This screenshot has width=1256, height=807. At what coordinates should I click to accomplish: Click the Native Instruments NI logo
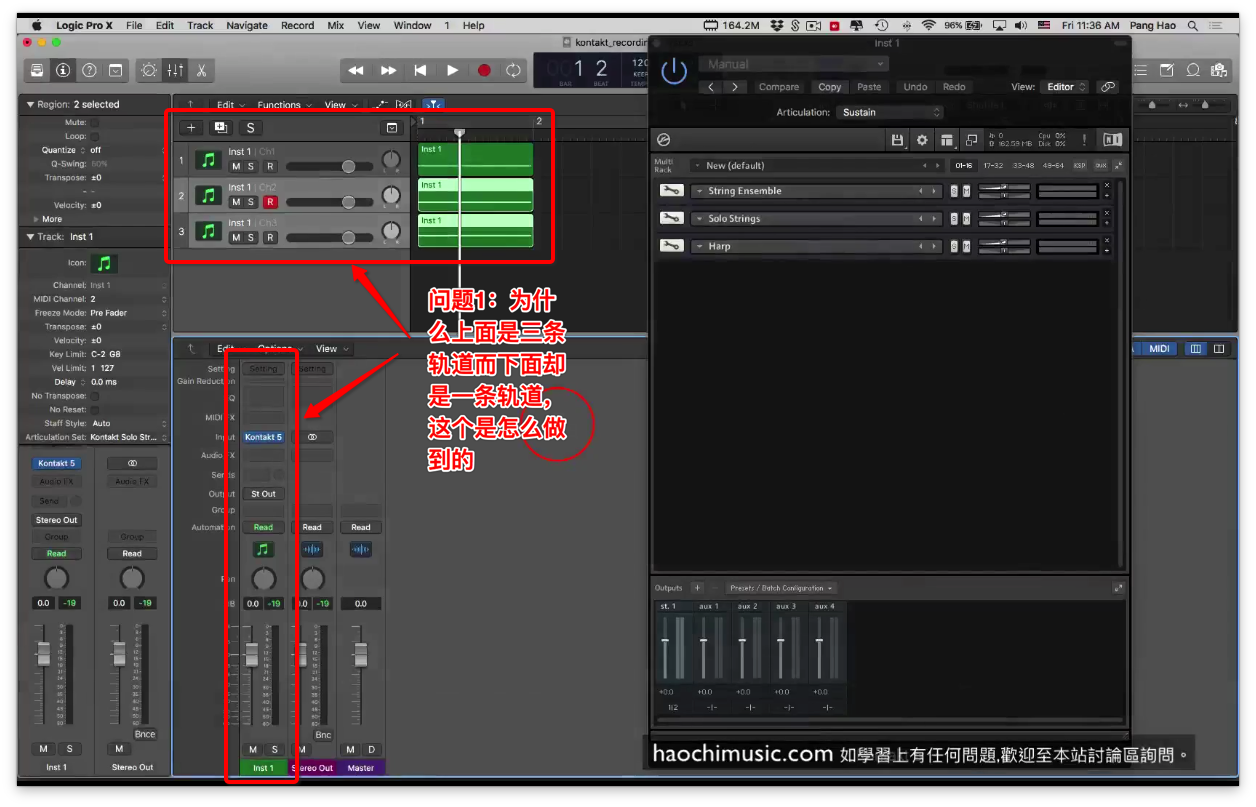click(x=1113, y=140)
